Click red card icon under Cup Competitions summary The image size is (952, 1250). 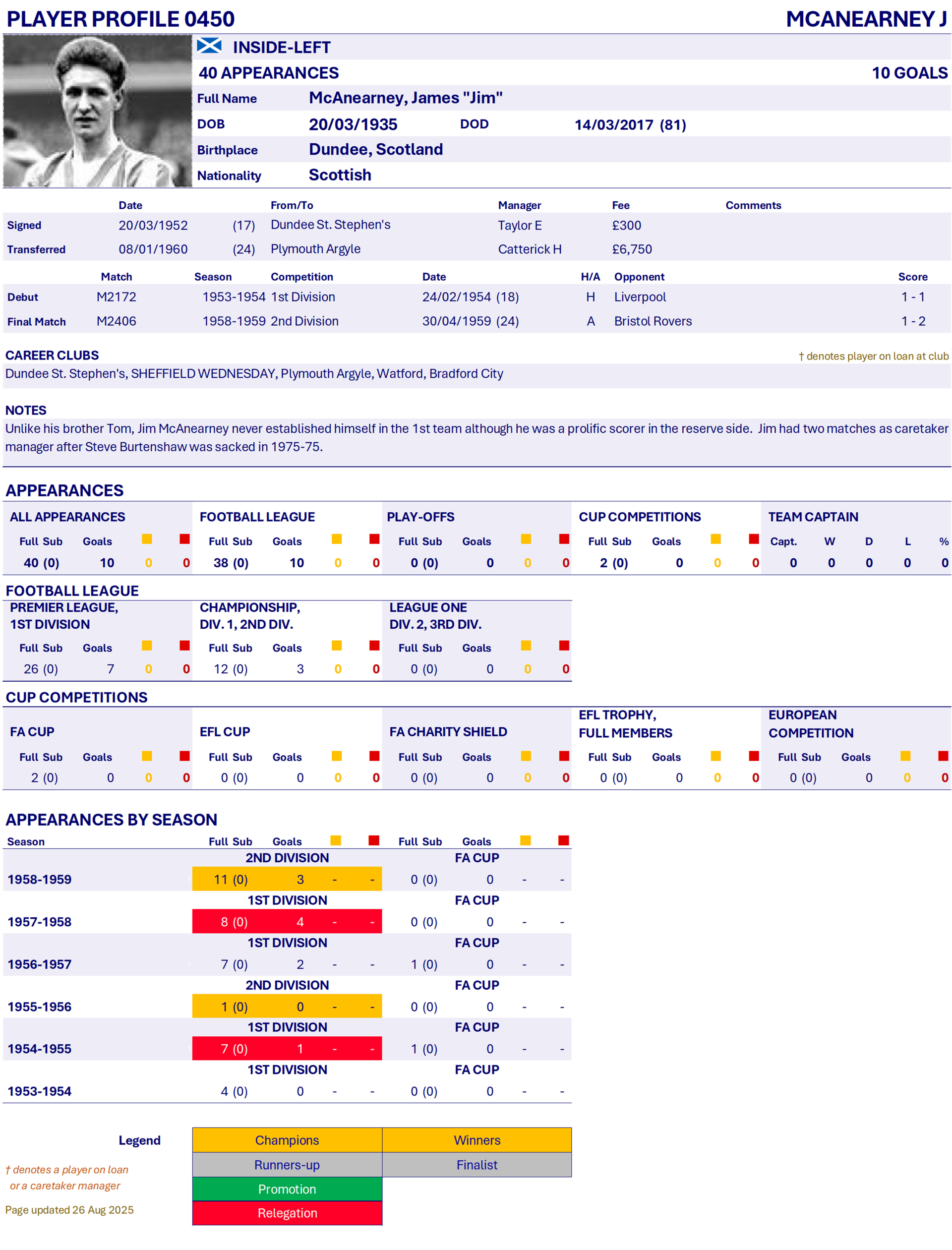click(x=754, y=539)
